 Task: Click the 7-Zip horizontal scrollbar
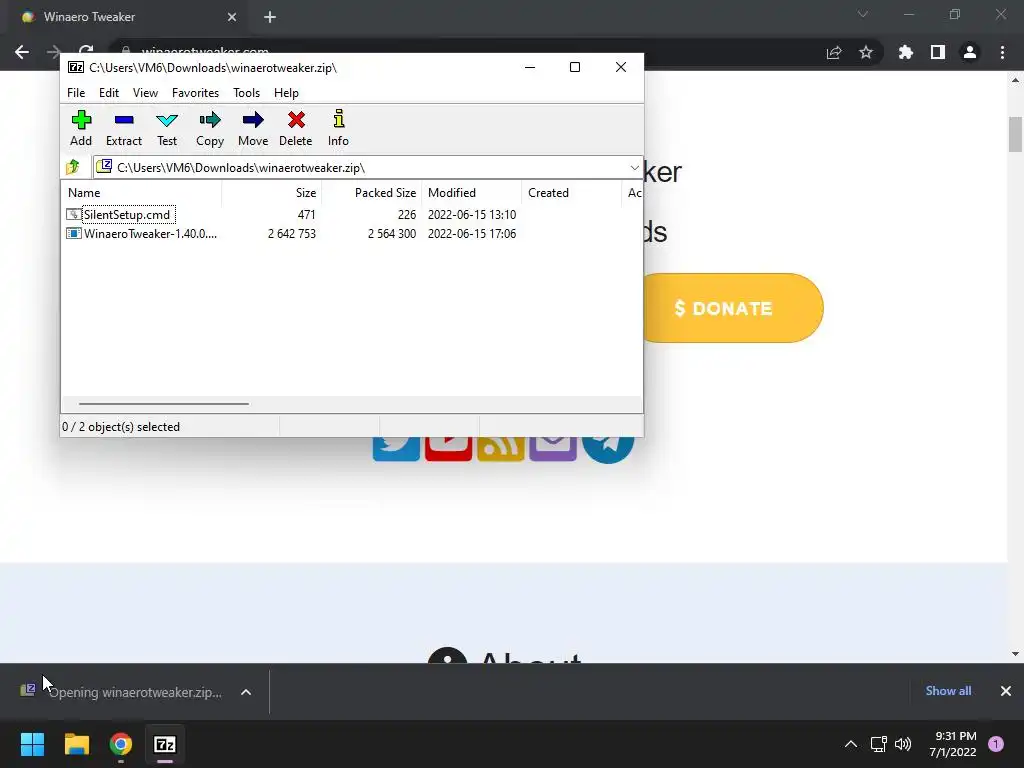pyautogui.click(x=163, y=404)
